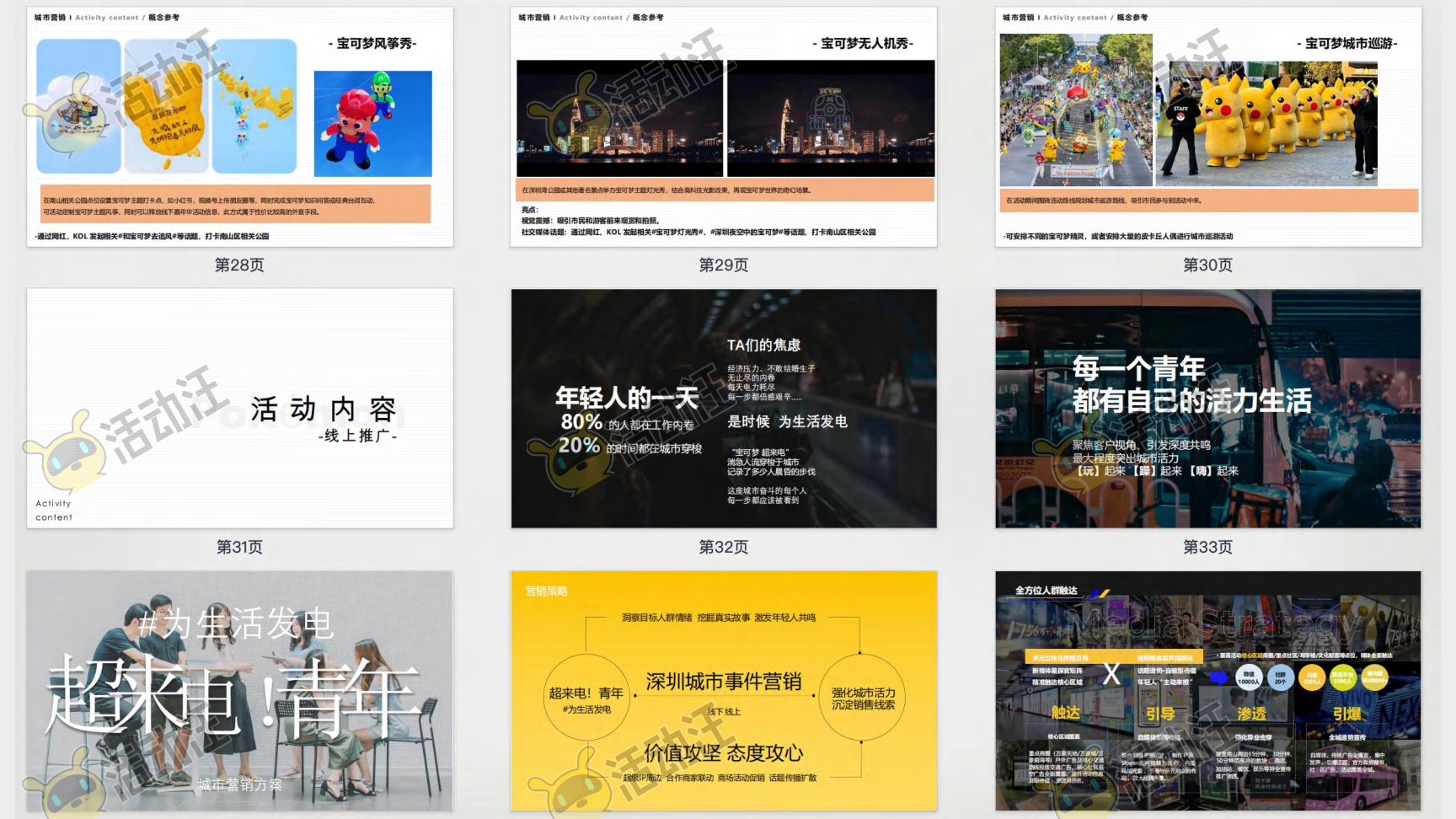Image resolution: width=1456 pixels, height=819 pixels.
Task: Click 深圳城市事件营销 text on yellow slide
Action: [x=724, y=682]
